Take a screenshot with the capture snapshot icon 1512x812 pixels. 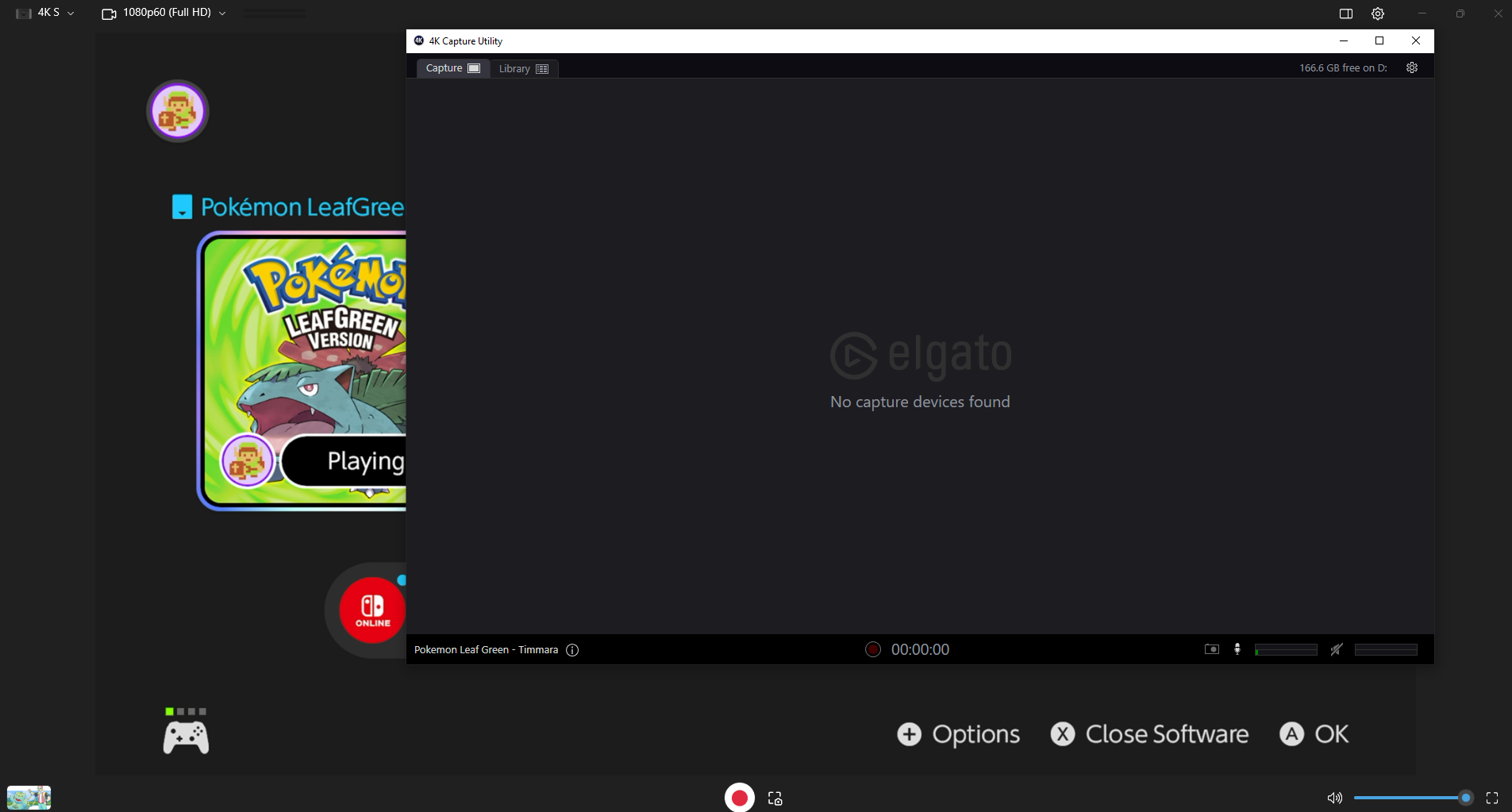point(775,799)
